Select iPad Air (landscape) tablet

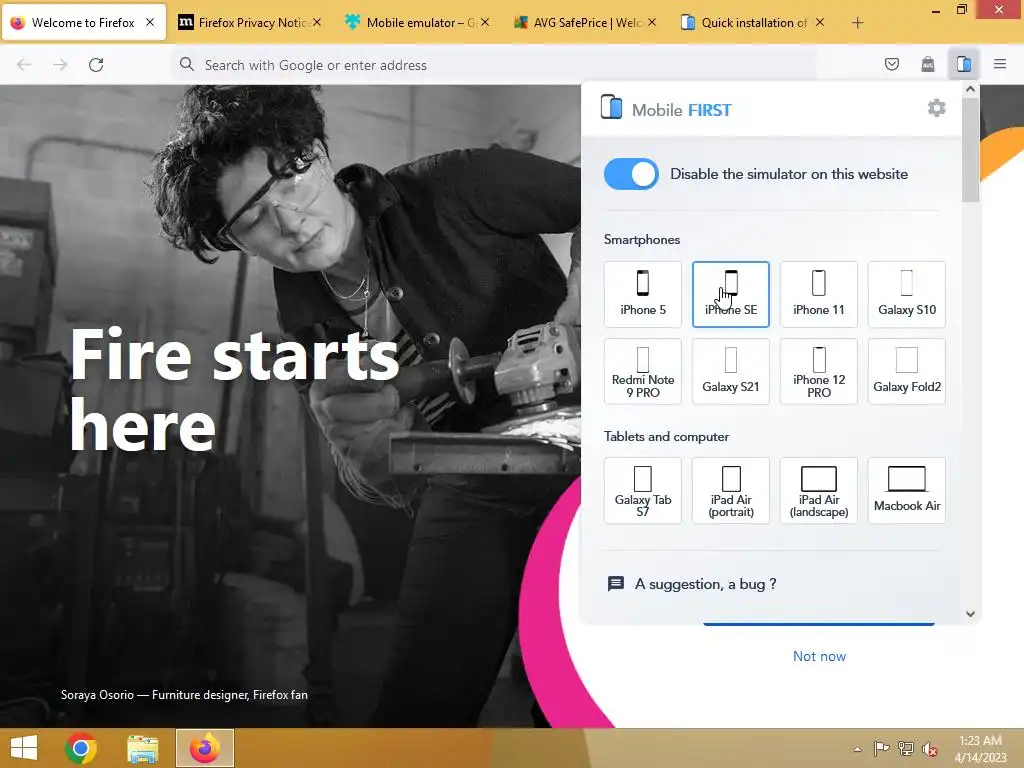818,490
